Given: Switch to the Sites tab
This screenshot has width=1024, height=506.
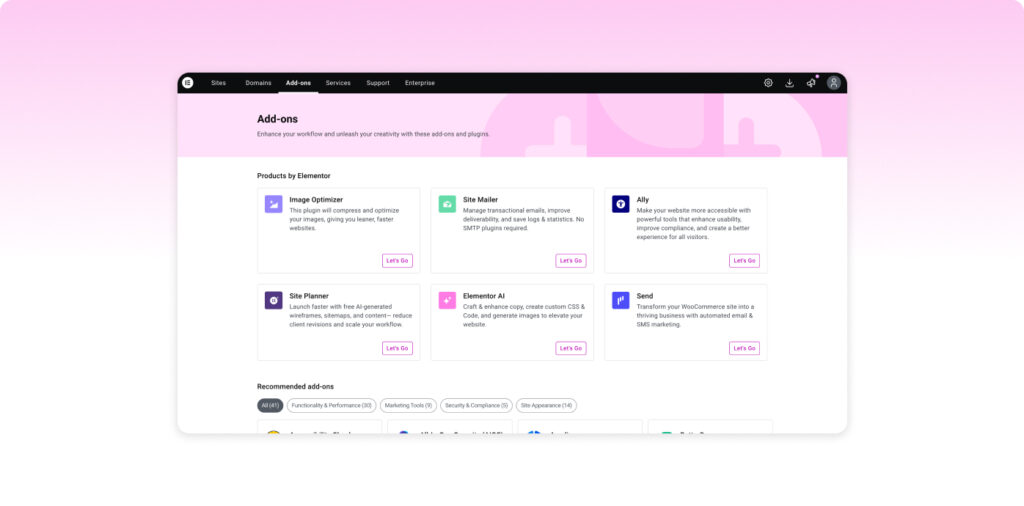Looking at the screenshot, I should pyautogui.click(x=218, y=83).
